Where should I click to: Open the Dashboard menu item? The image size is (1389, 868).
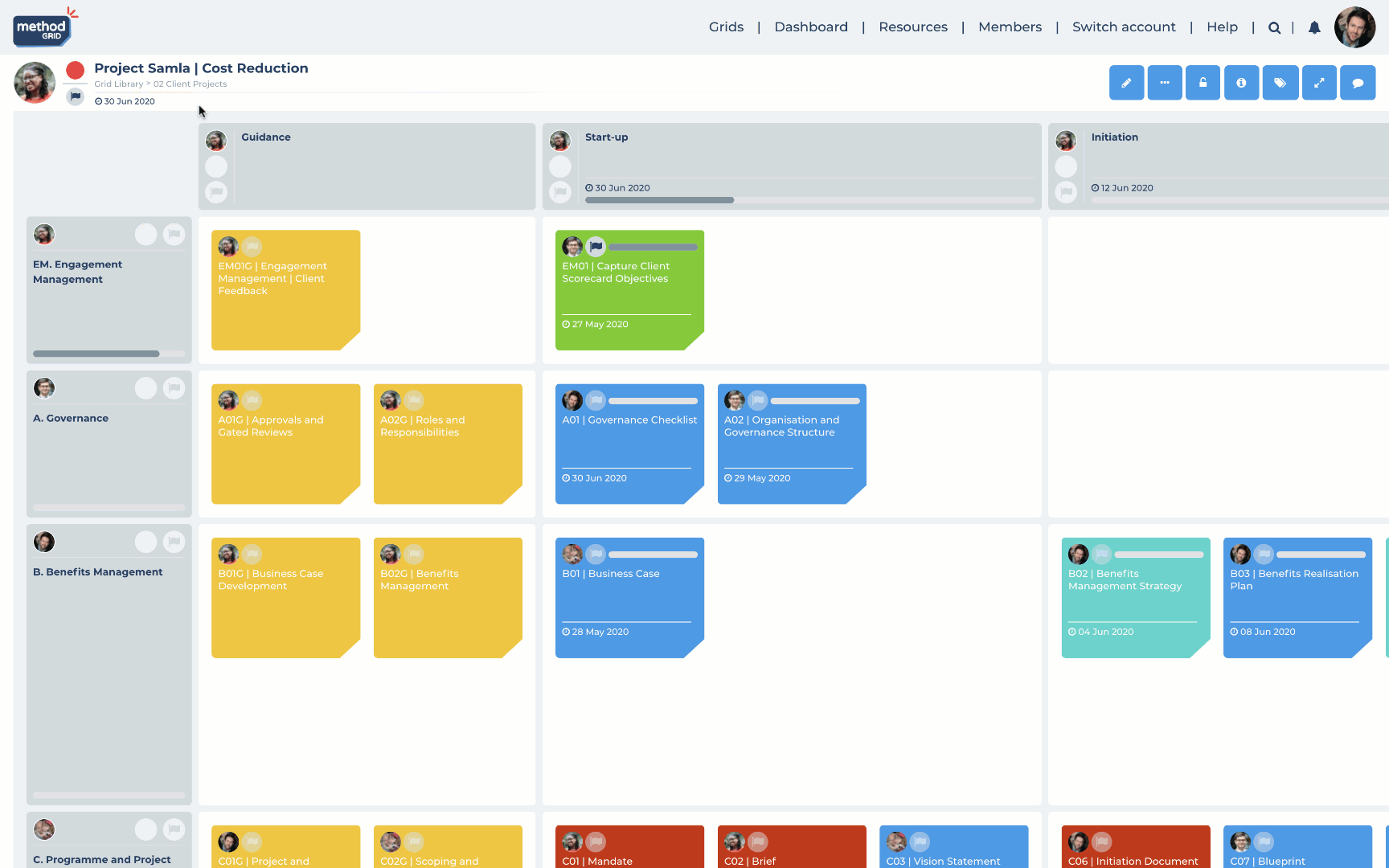[811, 27]
